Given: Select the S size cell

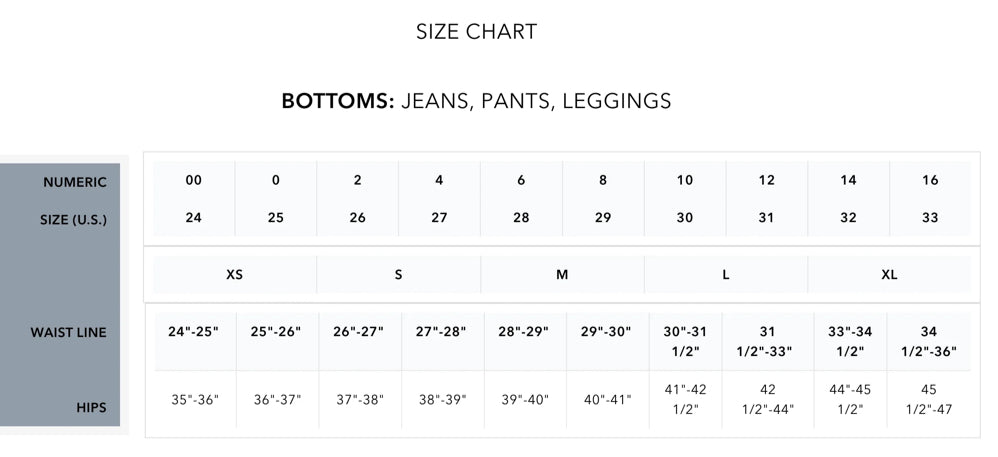Looking at the screenshot, I should [x=398, y=275].
